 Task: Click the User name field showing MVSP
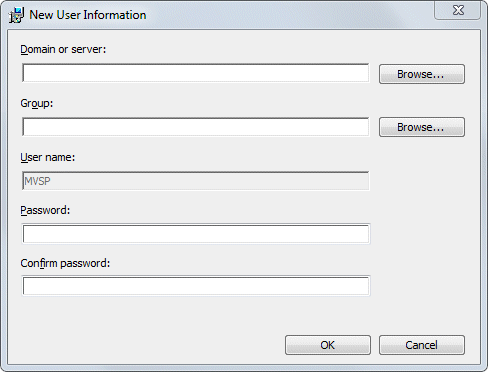coord(196,181)
